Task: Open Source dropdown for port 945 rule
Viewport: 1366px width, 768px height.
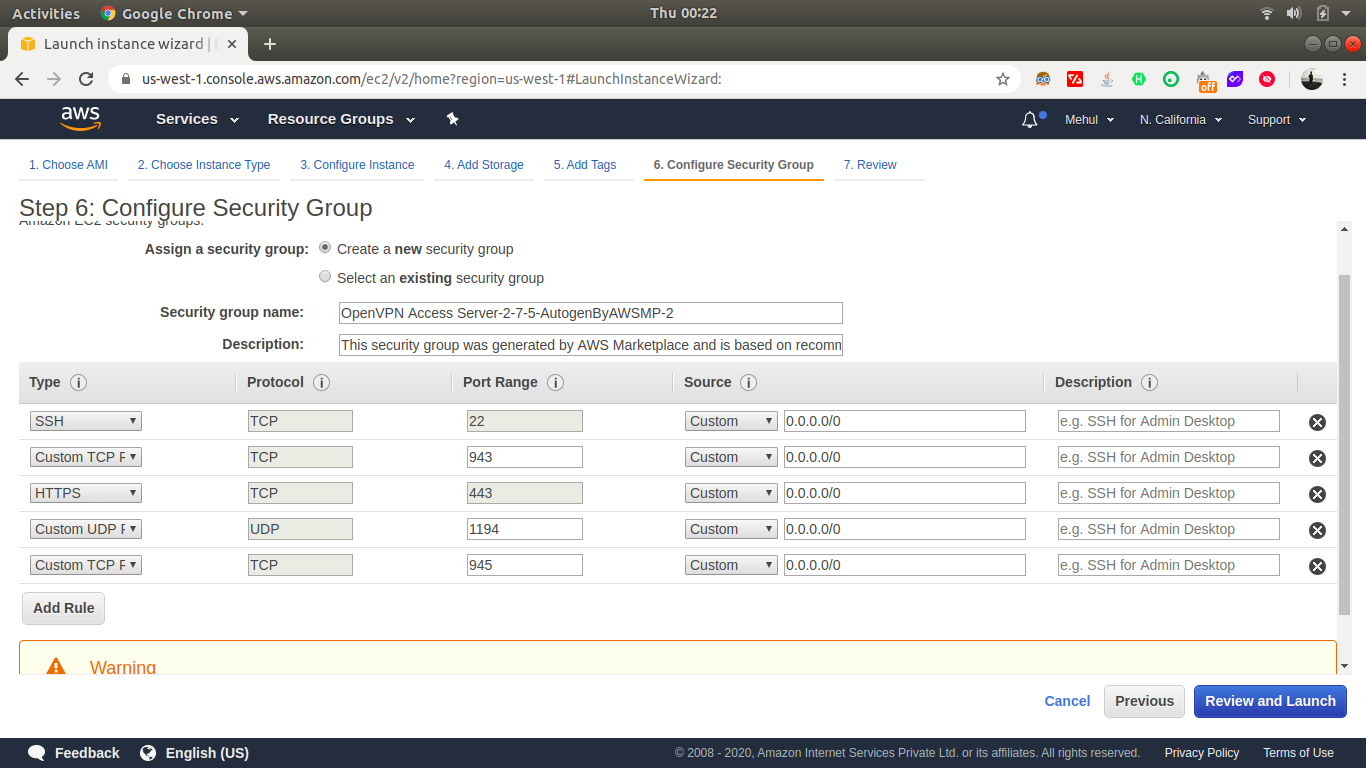Action: point(731,565)
